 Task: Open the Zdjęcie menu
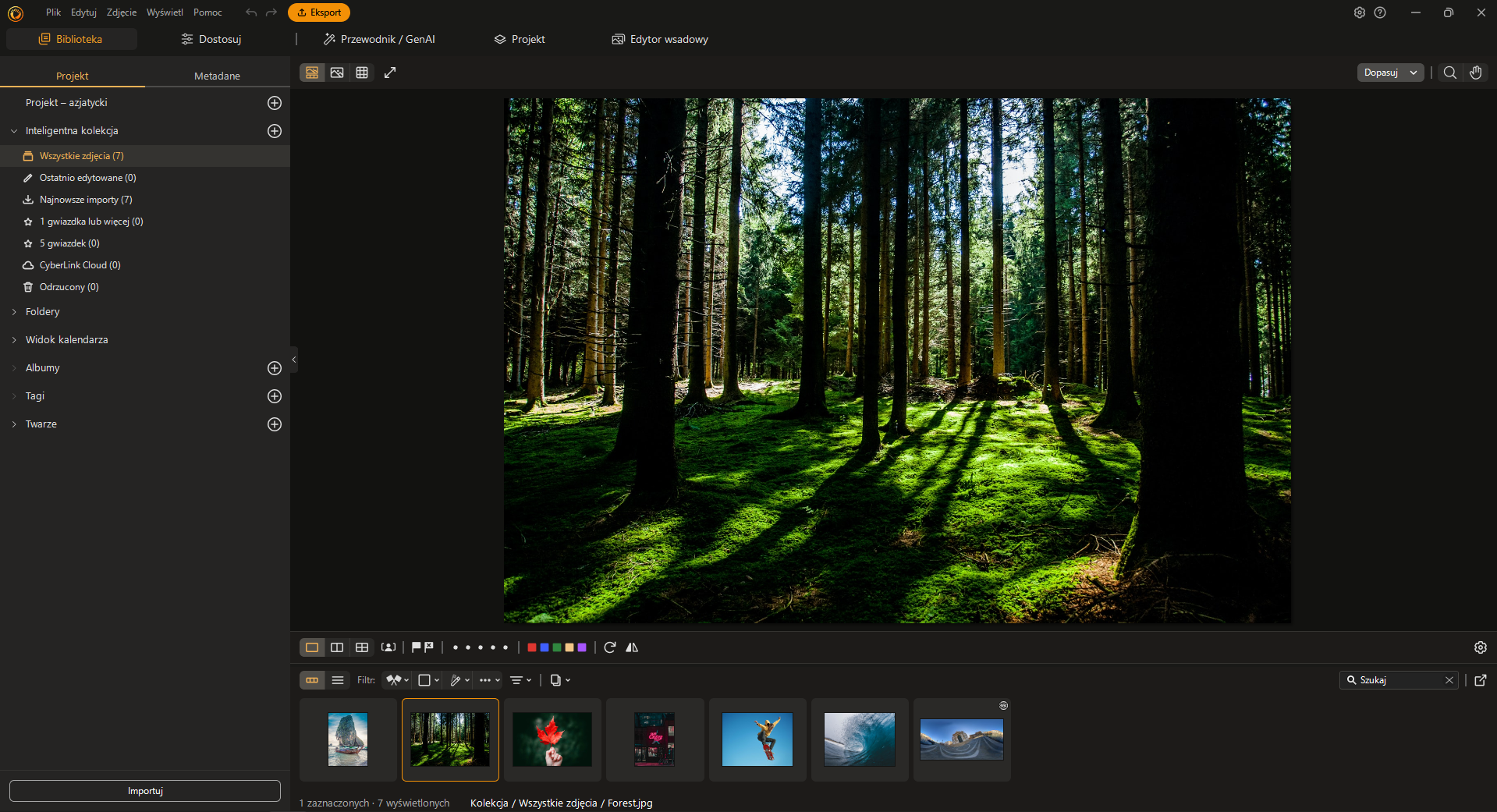coord(122,12)
